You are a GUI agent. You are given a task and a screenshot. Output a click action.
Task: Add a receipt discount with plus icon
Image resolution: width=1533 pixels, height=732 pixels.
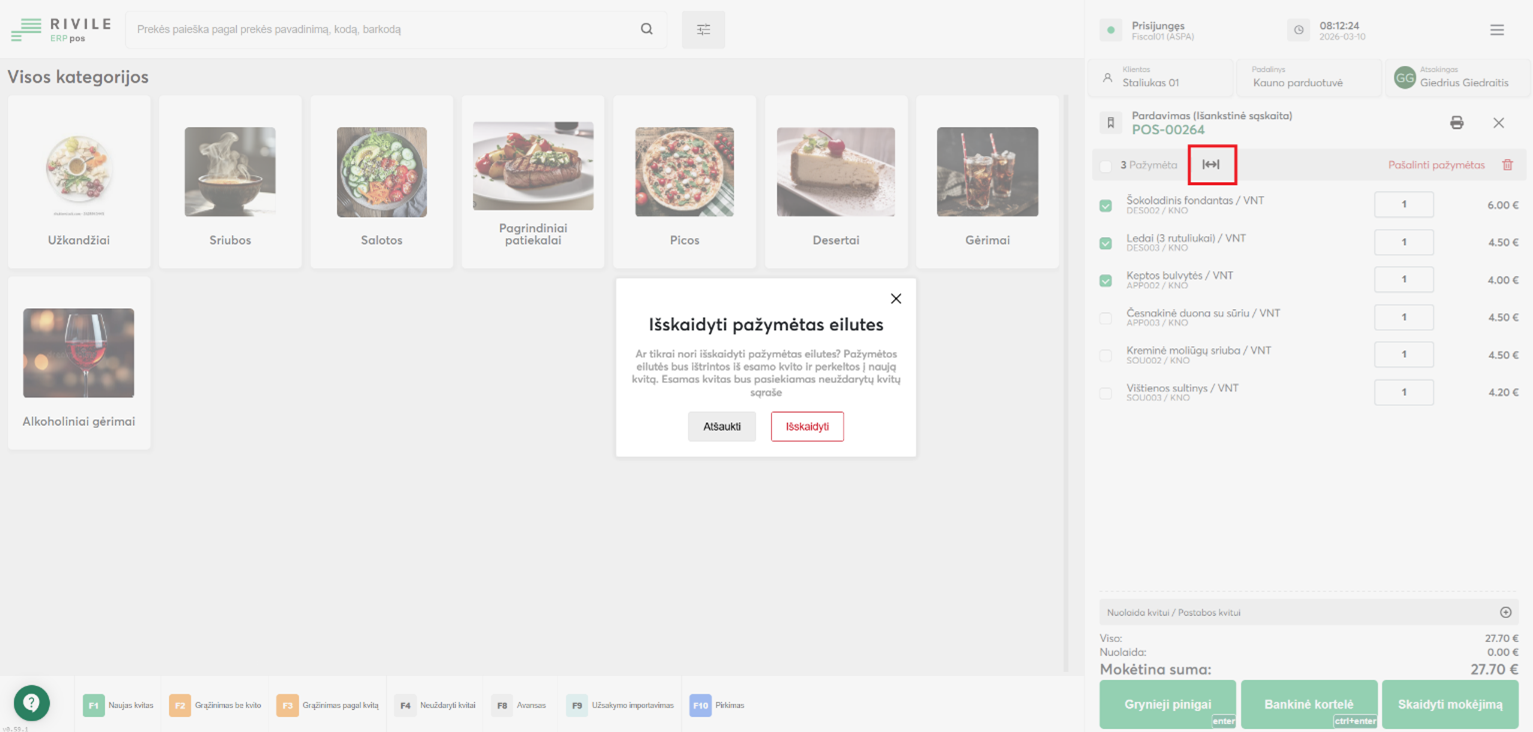pyautogui.click(x=1505, y=612)
